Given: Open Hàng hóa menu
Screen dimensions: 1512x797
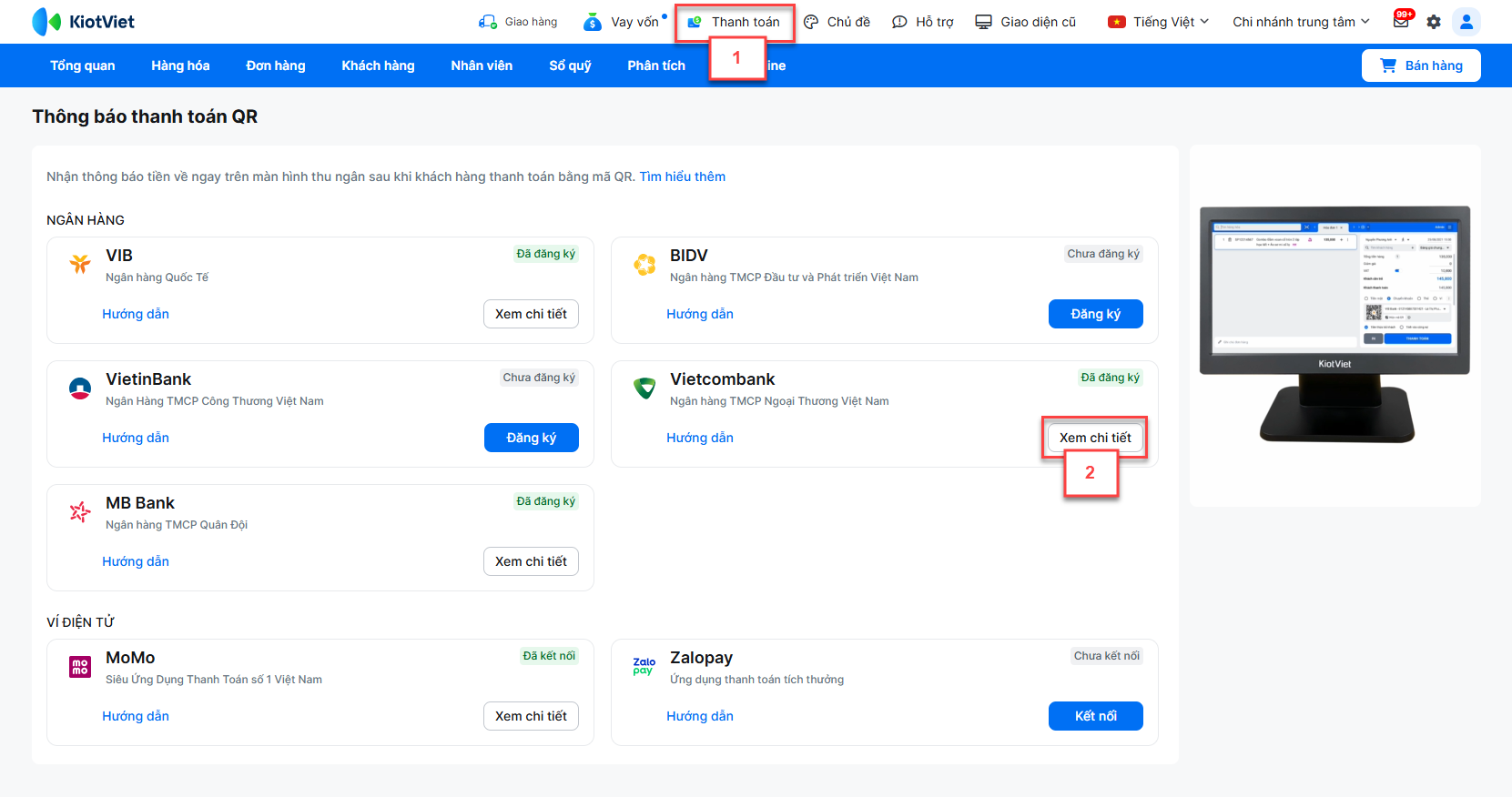Looking at the screenshot, I should click(x=180, y=66).
